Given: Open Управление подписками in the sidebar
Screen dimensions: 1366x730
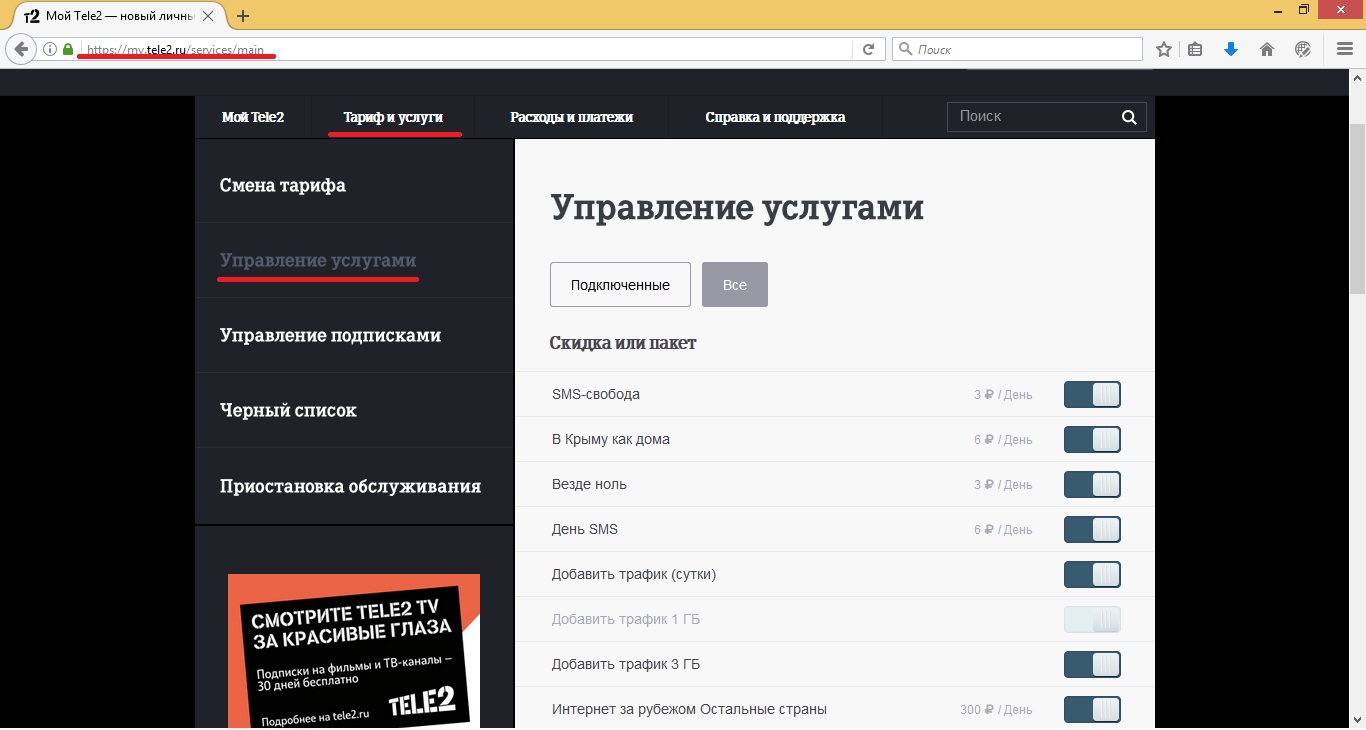Looking at the screenshot, I should [328, 335].
